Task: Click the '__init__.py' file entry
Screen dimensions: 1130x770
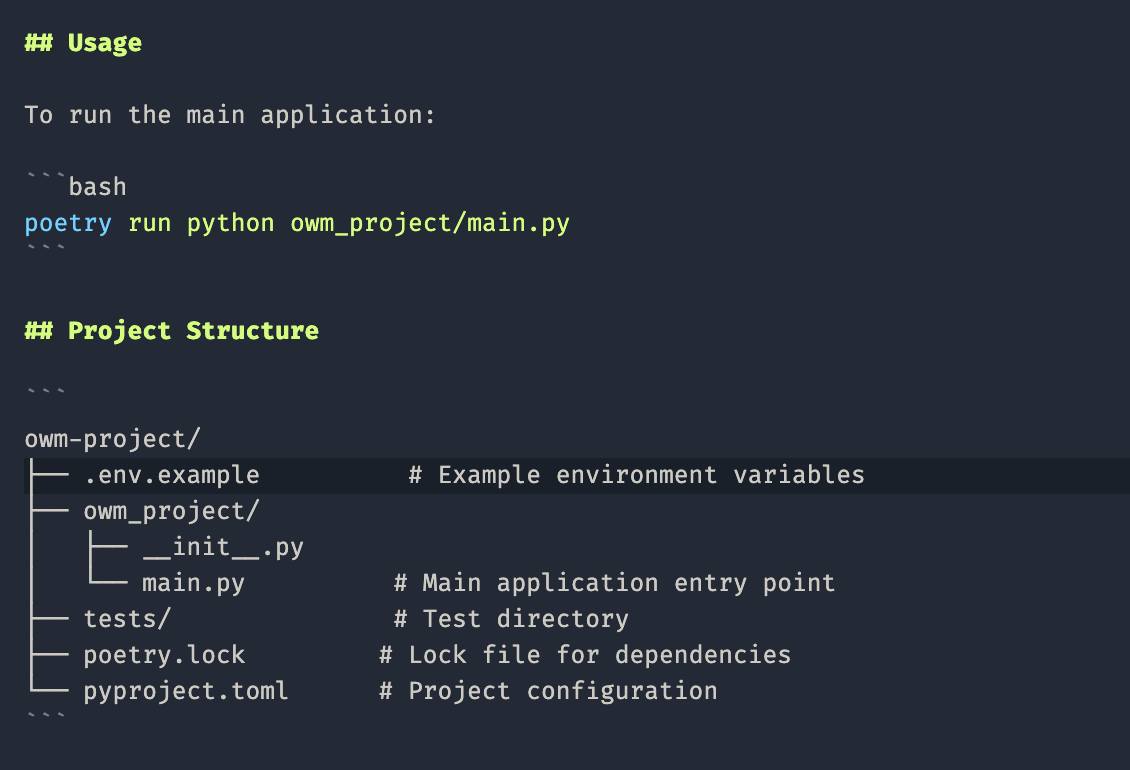Action: [x=223, y=547]
